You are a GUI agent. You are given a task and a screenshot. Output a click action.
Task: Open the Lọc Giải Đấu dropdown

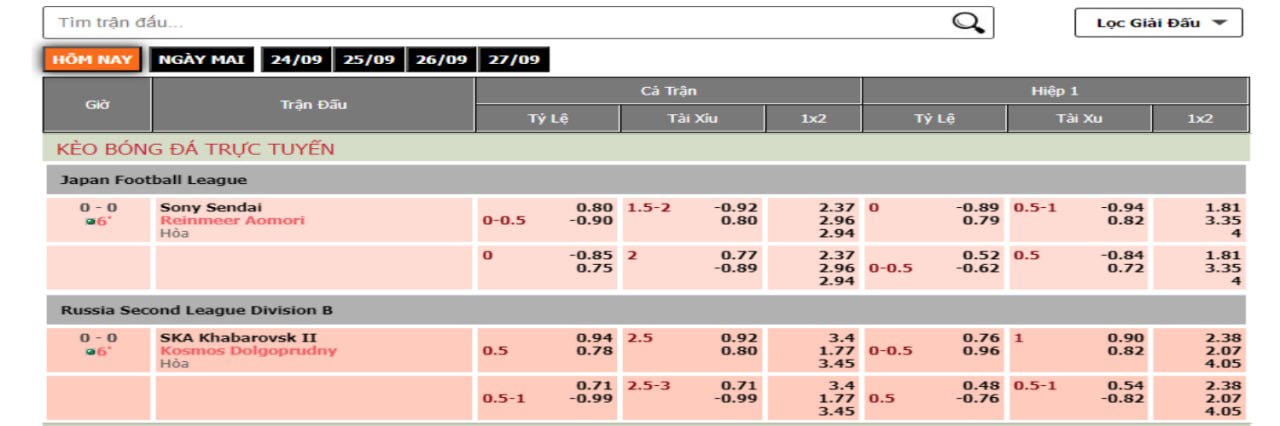tap(1158, 23)
